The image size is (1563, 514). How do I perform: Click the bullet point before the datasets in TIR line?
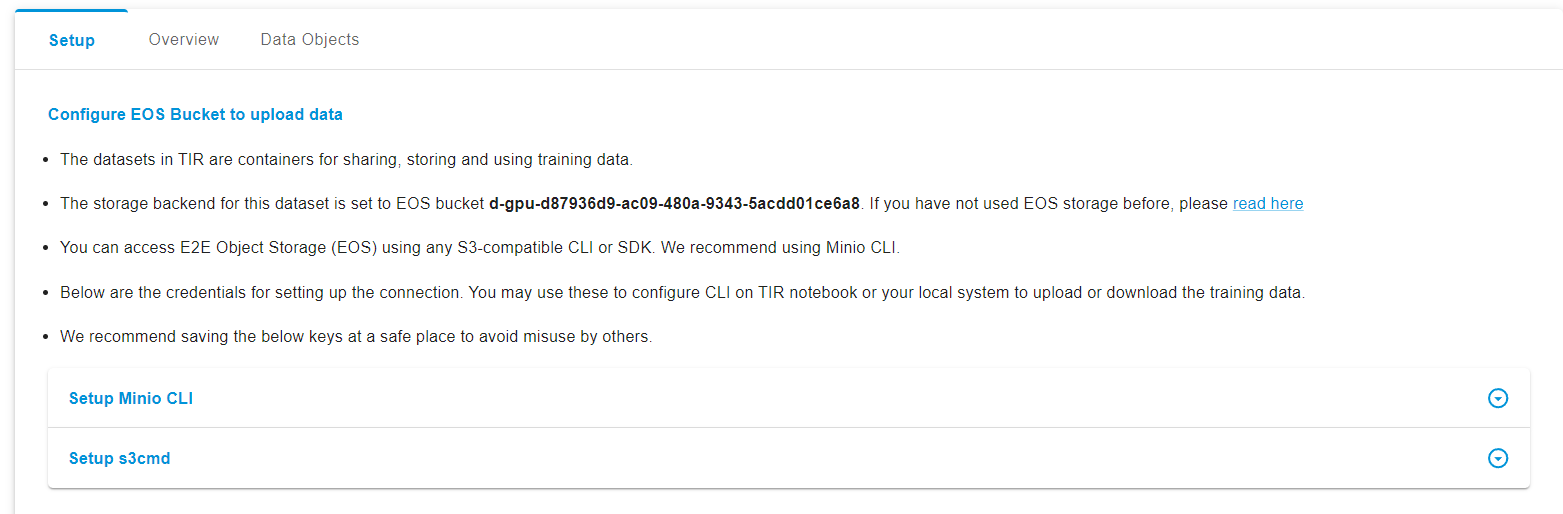tap(47, 160)
